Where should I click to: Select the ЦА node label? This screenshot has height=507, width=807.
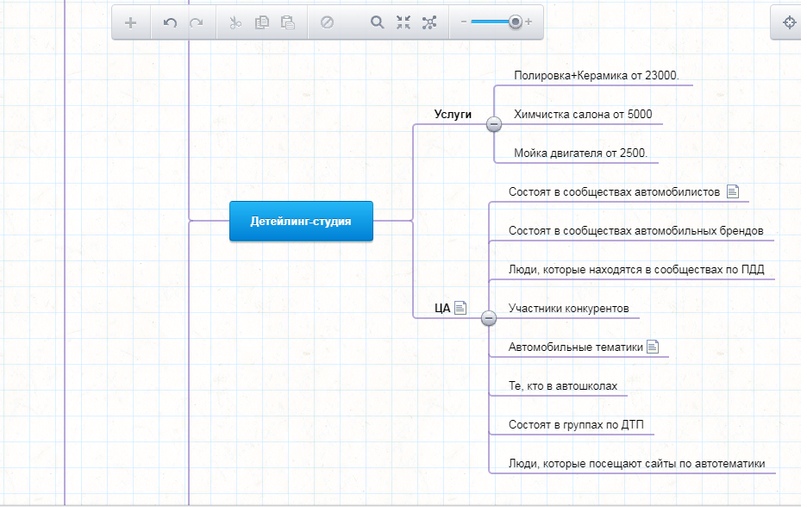[x=442, y=308]
